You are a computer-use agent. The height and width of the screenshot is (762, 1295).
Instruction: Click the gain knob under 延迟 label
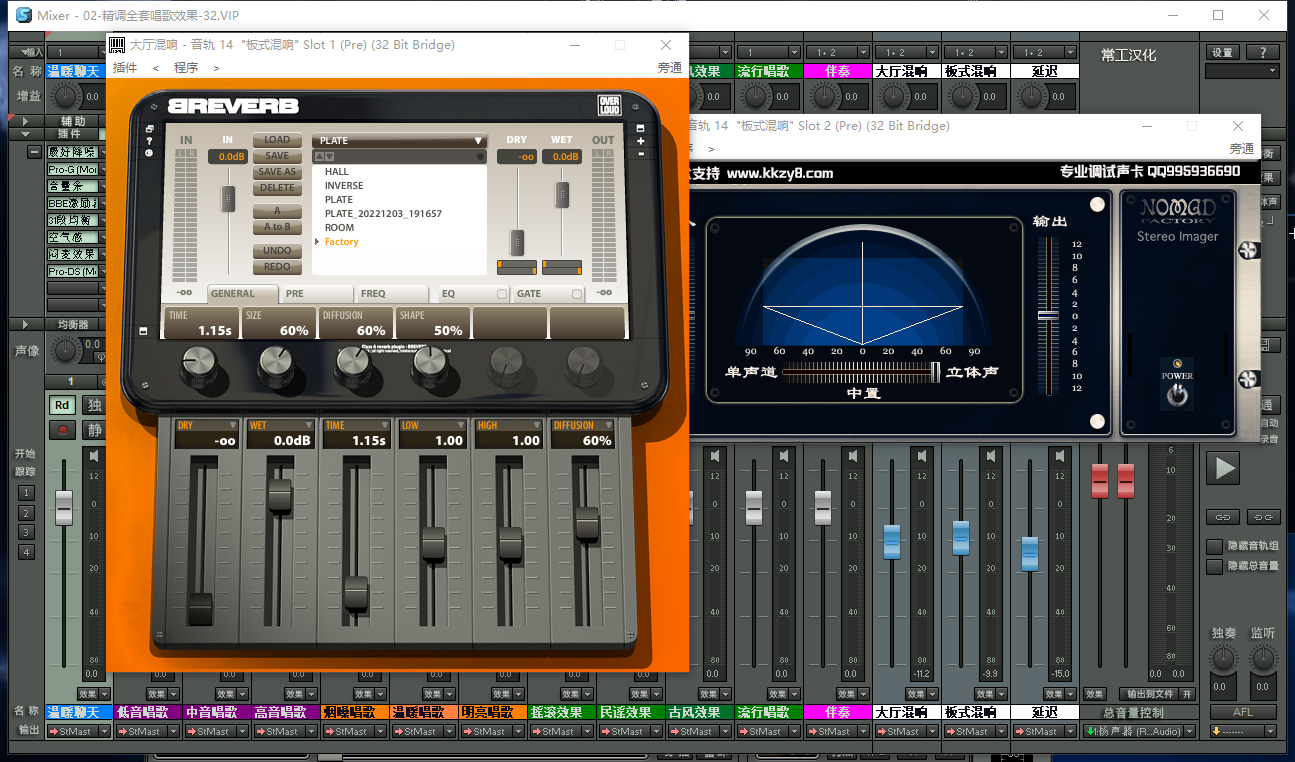tap(1031, 96)
